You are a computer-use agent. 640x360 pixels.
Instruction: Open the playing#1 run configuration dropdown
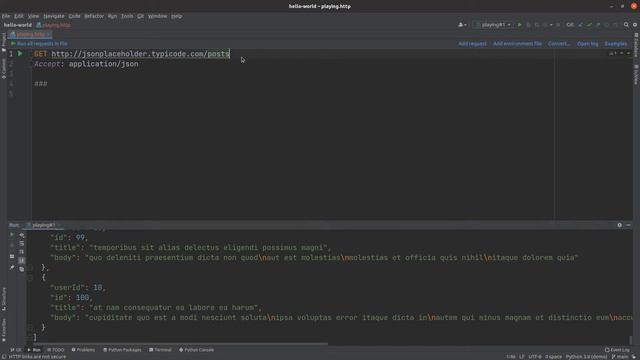click(x=493, y=25)
